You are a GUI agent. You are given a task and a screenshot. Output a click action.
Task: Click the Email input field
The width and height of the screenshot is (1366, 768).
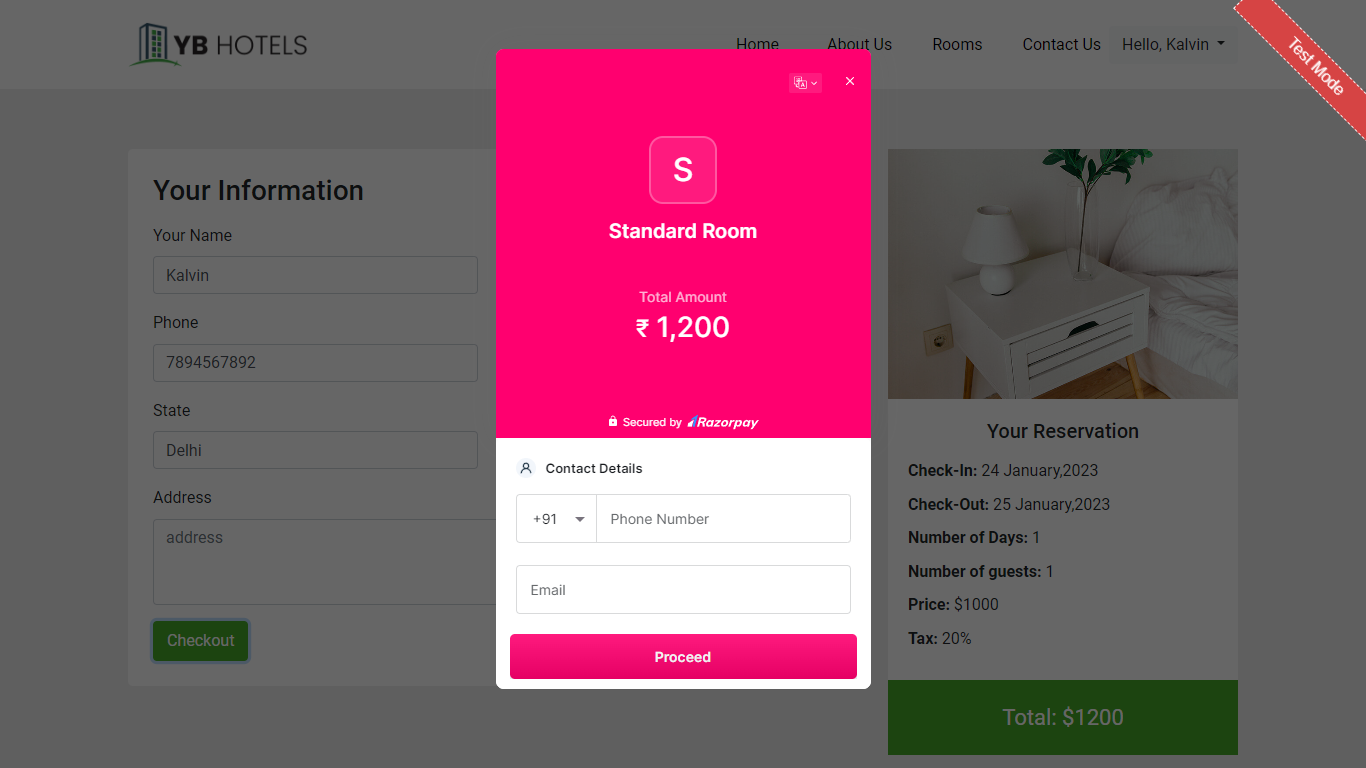pyautogui.click(x=683, y=590)
